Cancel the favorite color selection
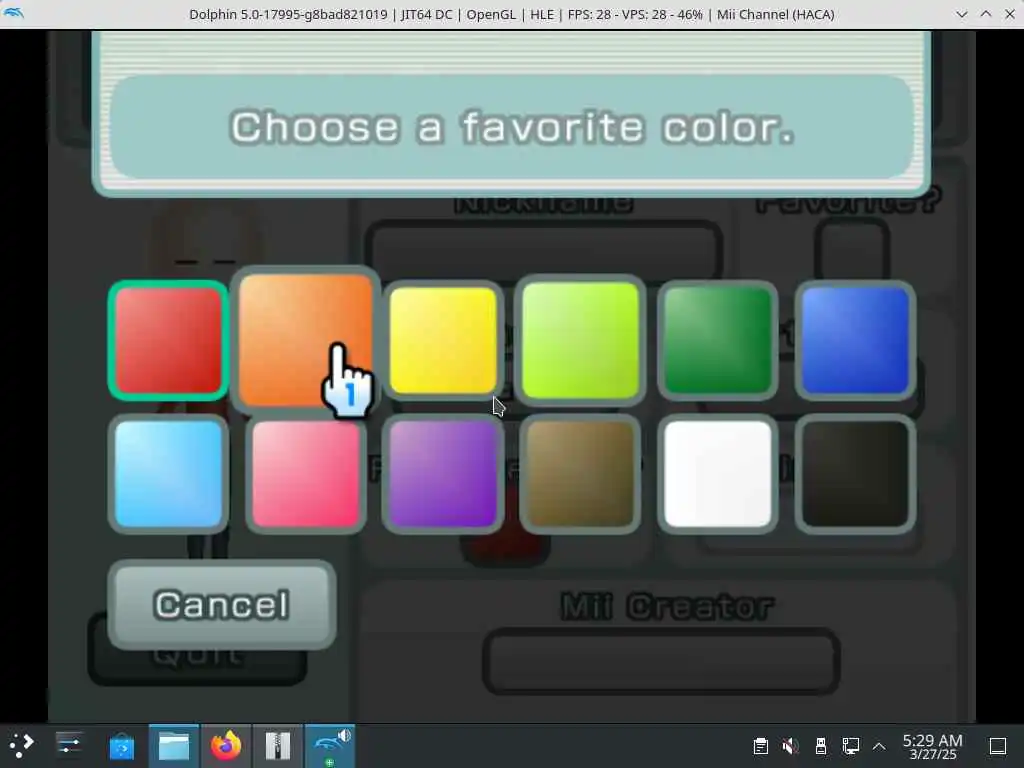This screenshot has height=768, width=1024. [222, 605]
